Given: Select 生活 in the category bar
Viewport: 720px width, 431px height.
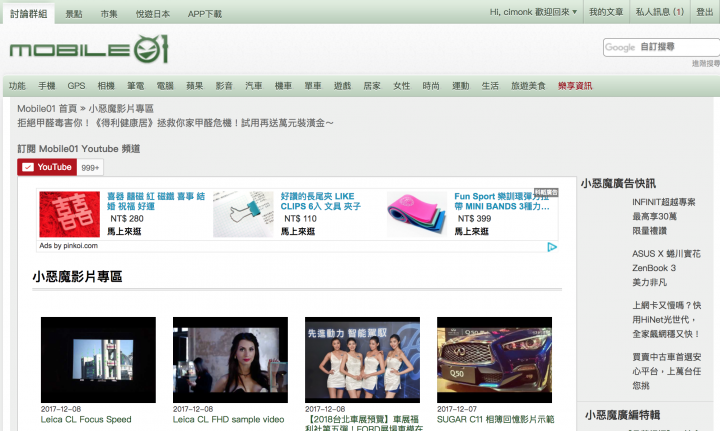Looking at the screenshot, I should coord(490,86).
